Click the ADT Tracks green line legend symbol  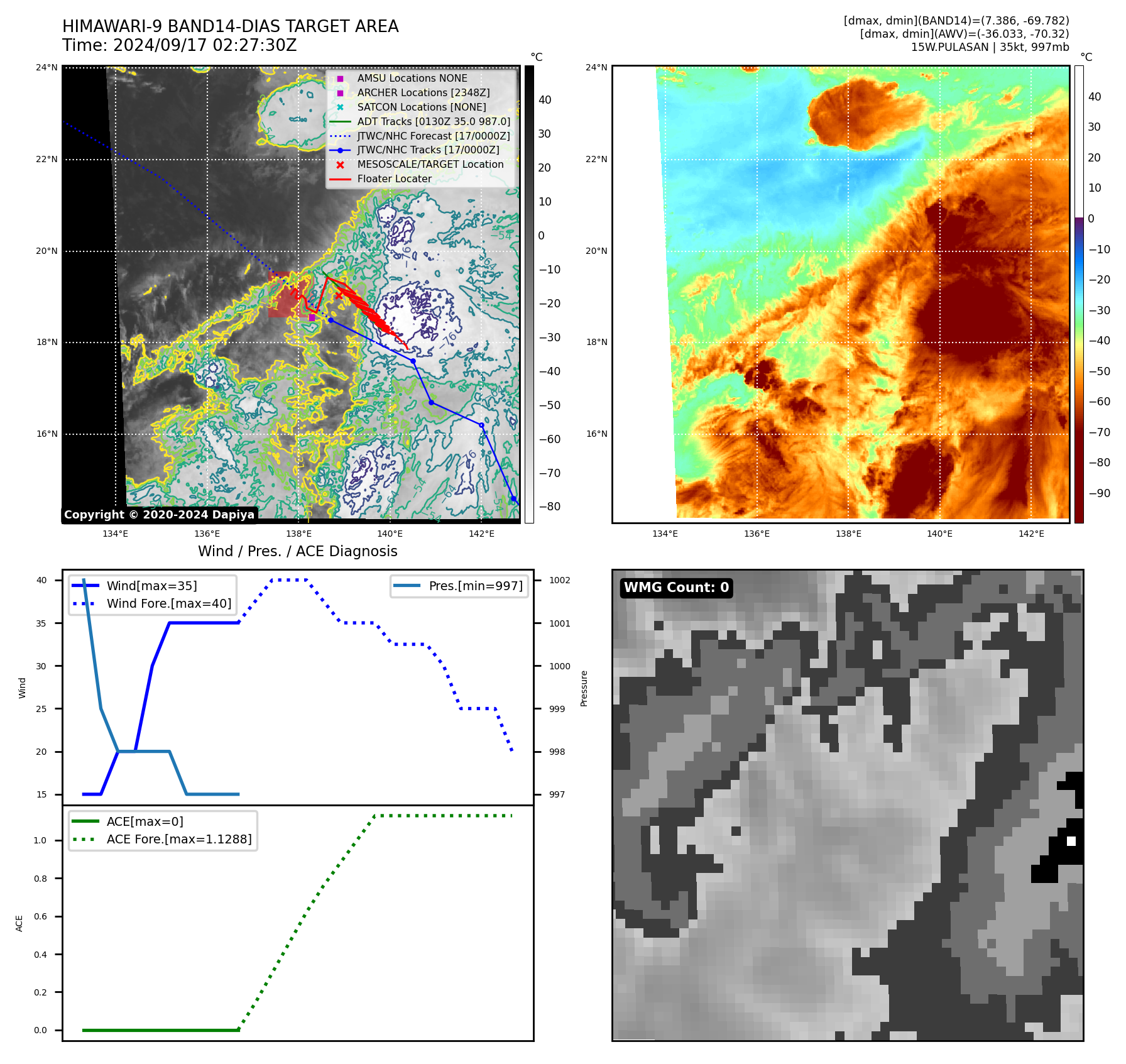340,122
